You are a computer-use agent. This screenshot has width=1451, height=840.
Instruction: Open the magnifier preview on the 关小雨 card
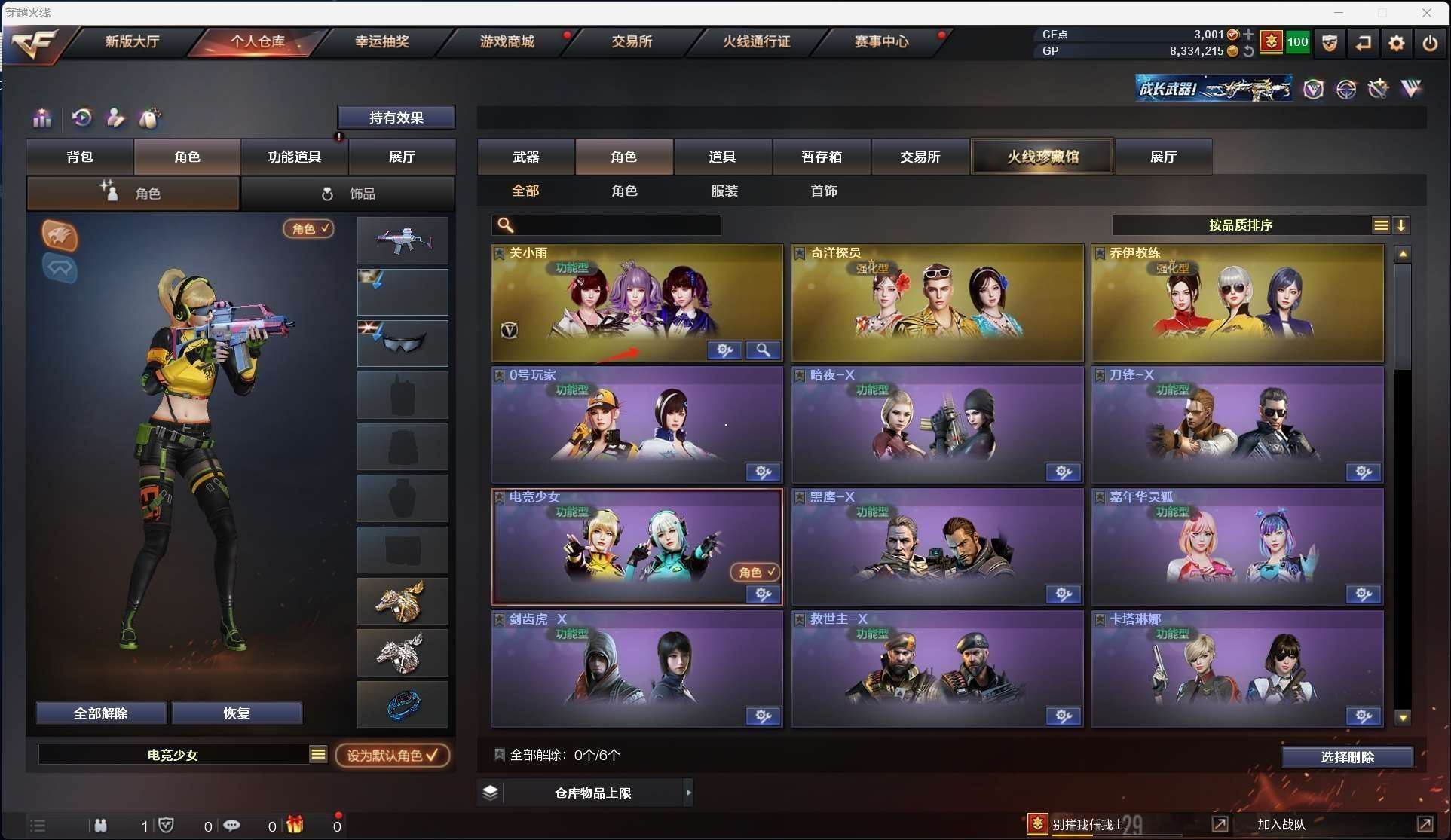tap(762, 350)
